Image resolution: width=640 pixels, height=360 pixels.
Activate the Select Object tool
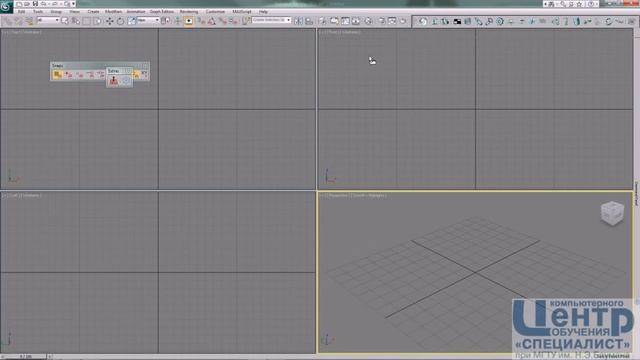pyautogui.click(x=65, y=20)
